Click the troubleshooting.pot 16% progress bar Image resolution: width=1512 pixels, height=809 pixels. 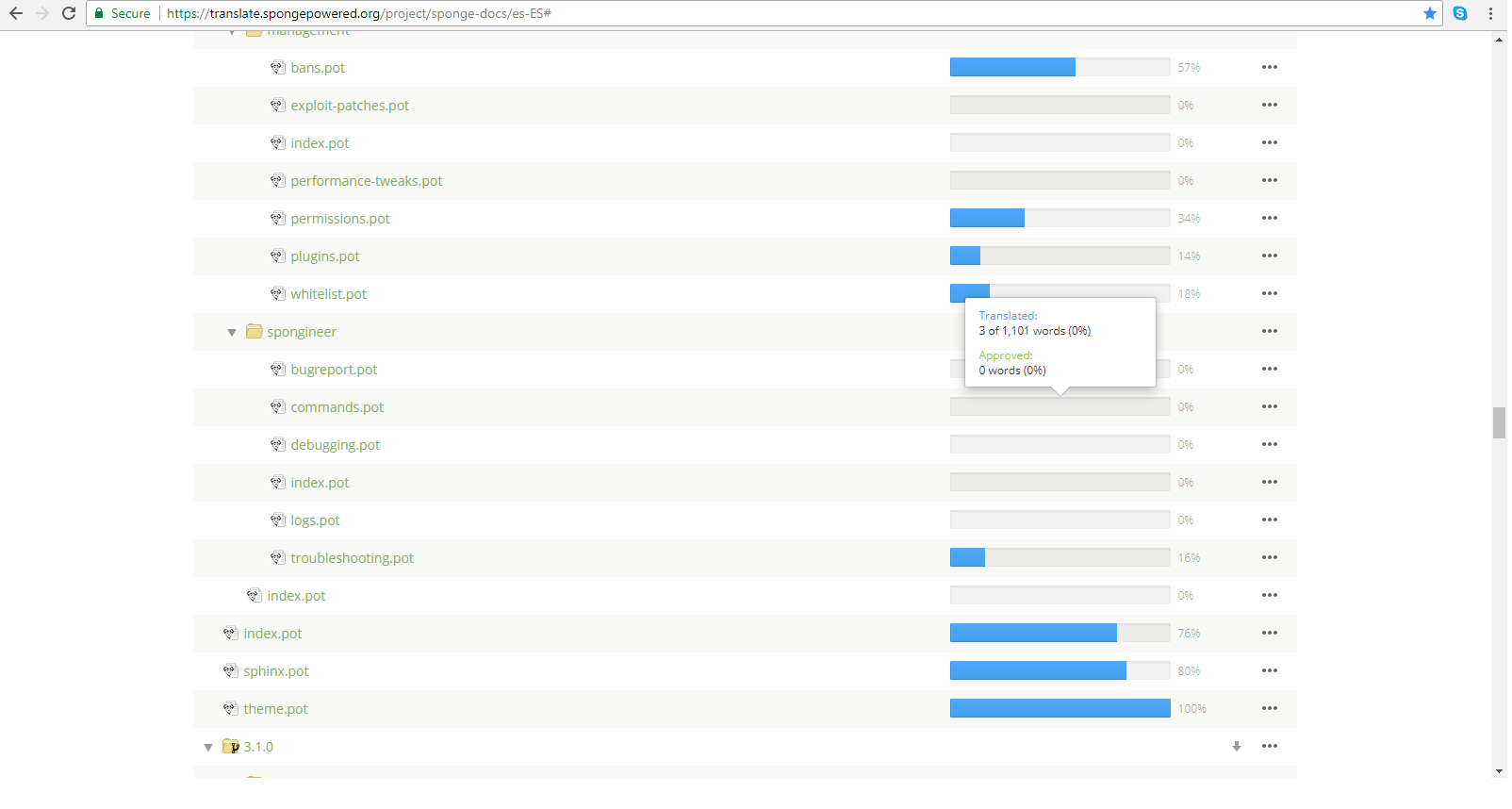(1060, 557)
